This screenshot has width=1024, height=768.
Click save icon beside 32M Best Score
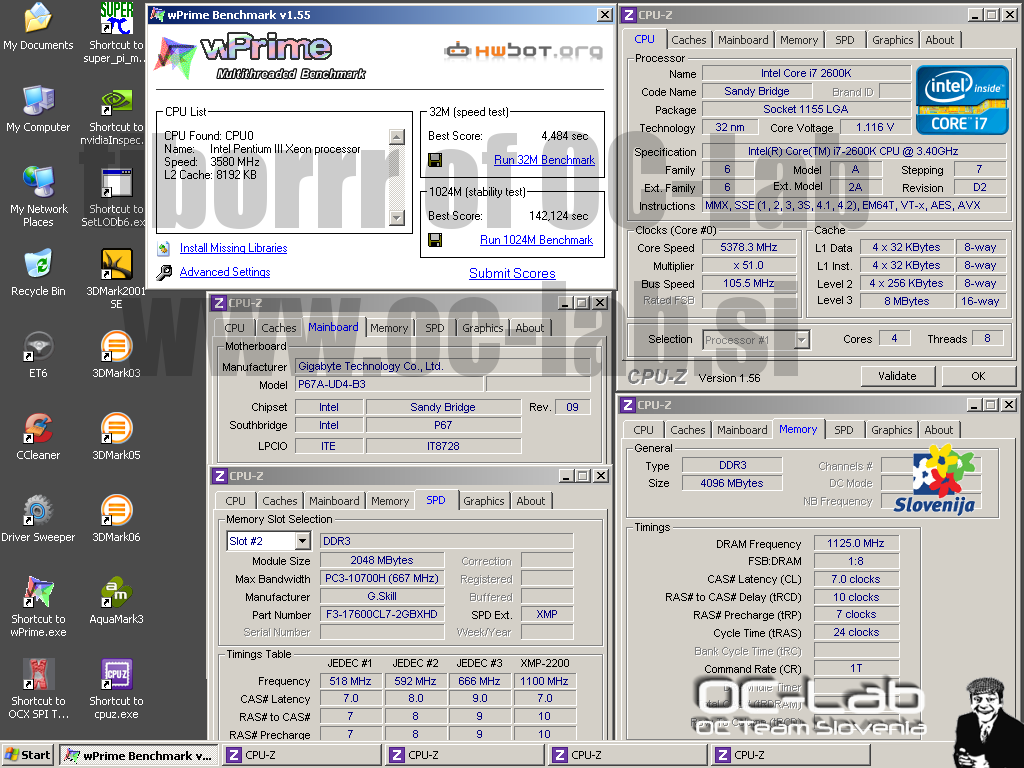[x=435, y=160]
